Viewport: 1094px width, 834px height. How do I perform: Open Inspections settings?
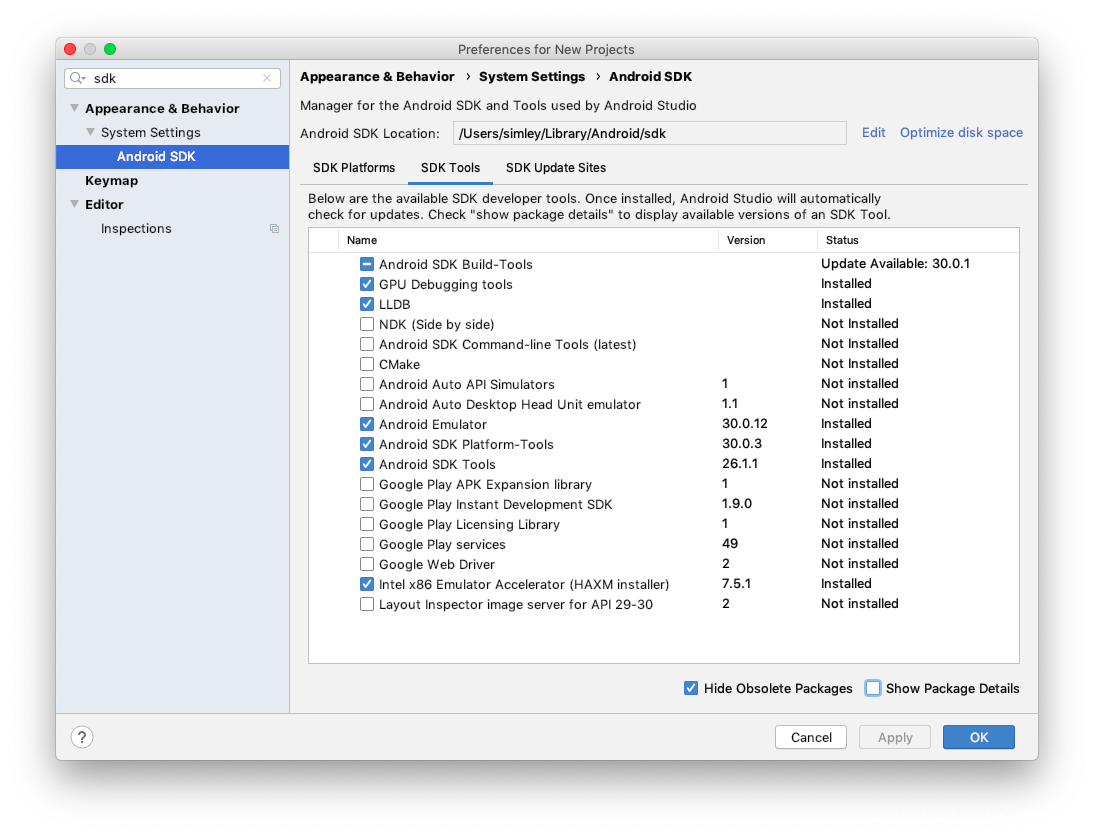click(136, 228)
